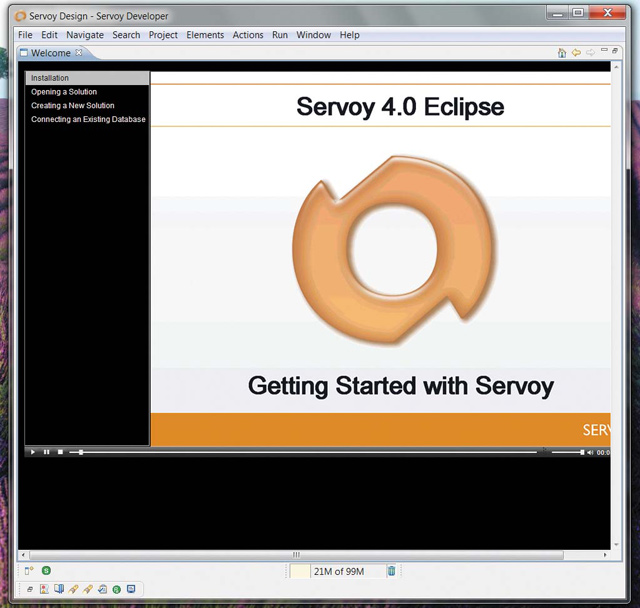Viewport: 640px width, 608px height.
Task: Select the Welcome tab
Action: point(50,53)
